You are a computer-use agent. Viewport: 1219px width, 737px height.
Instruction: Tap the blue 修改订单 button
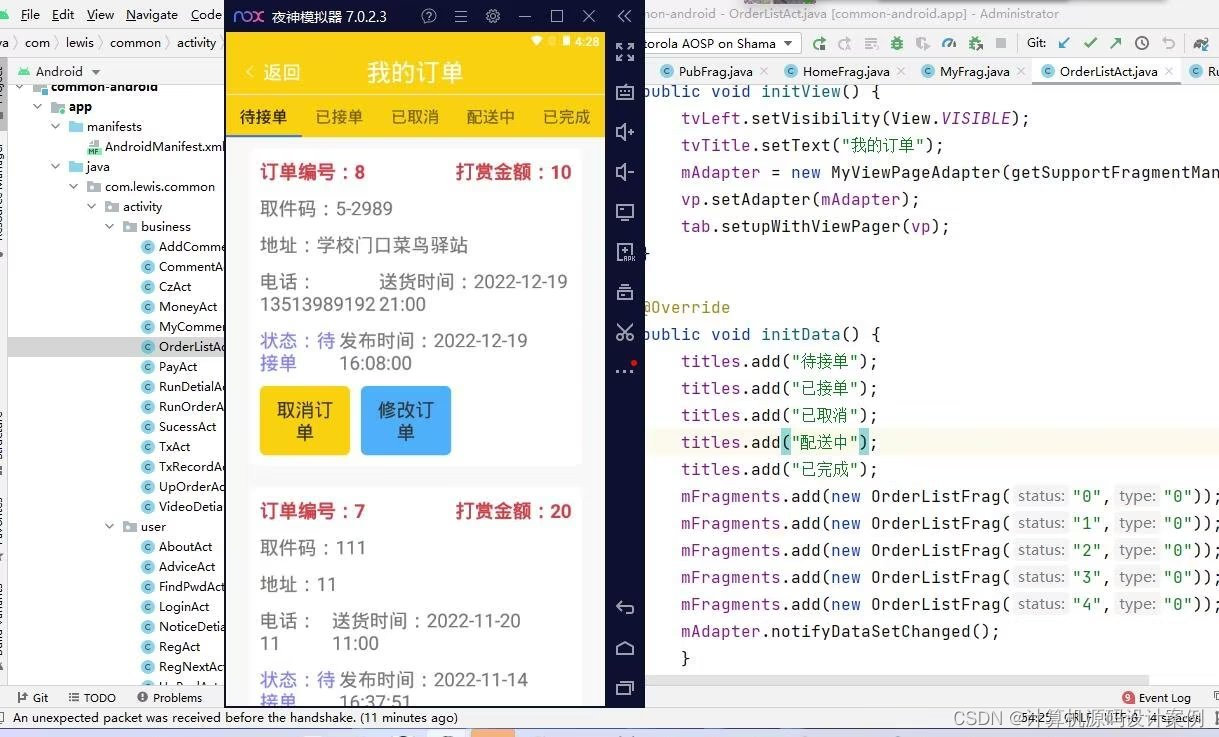click(x=405, y=421)
